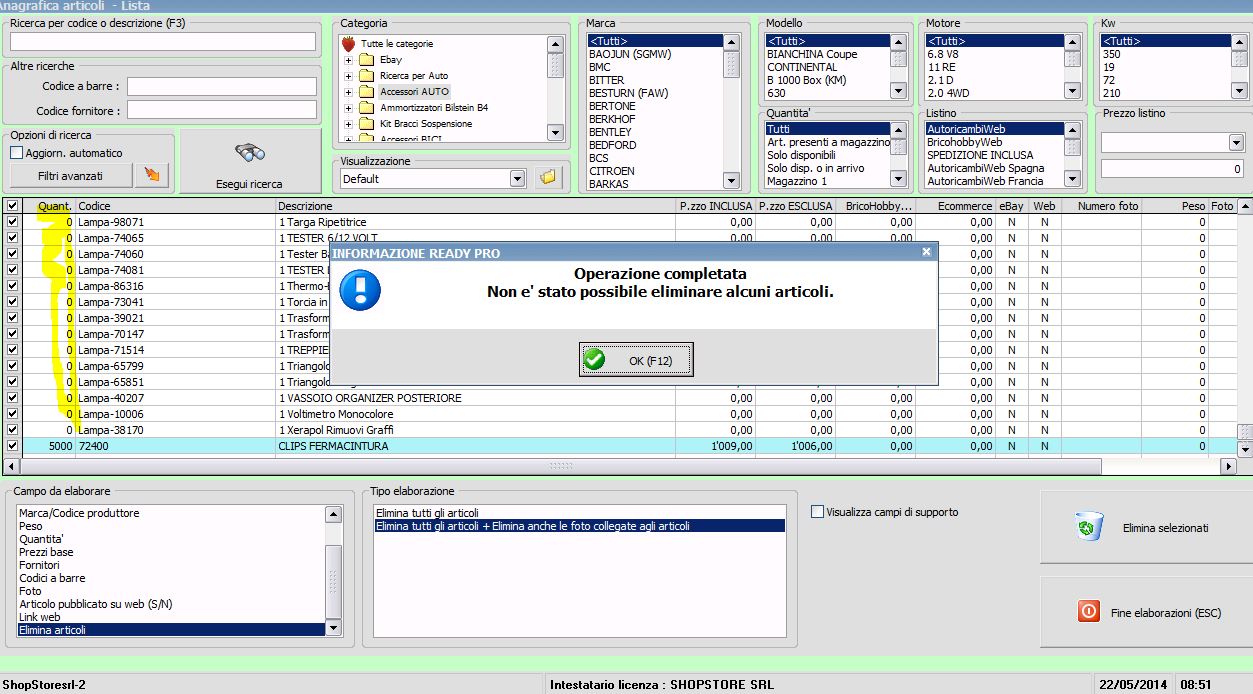Sort the grid by the Codice column header
1253x694 pixels.
[x=176, y=206]
